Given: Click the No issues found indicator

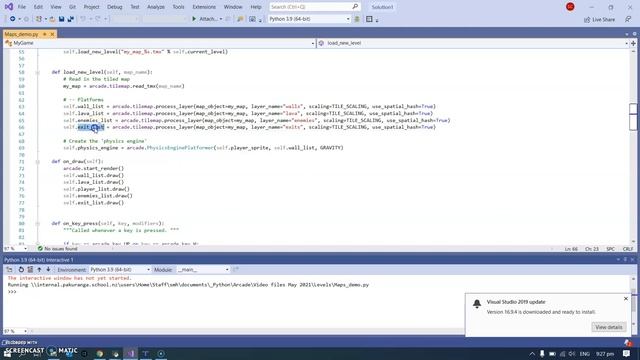Looking at the screenshot, I should (x=57, y=249).
